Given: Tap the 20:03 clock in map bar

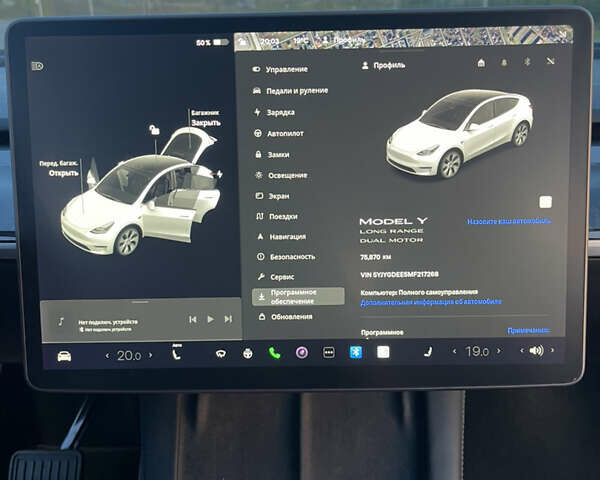Looking at the screenshot, I should [270, 41].
